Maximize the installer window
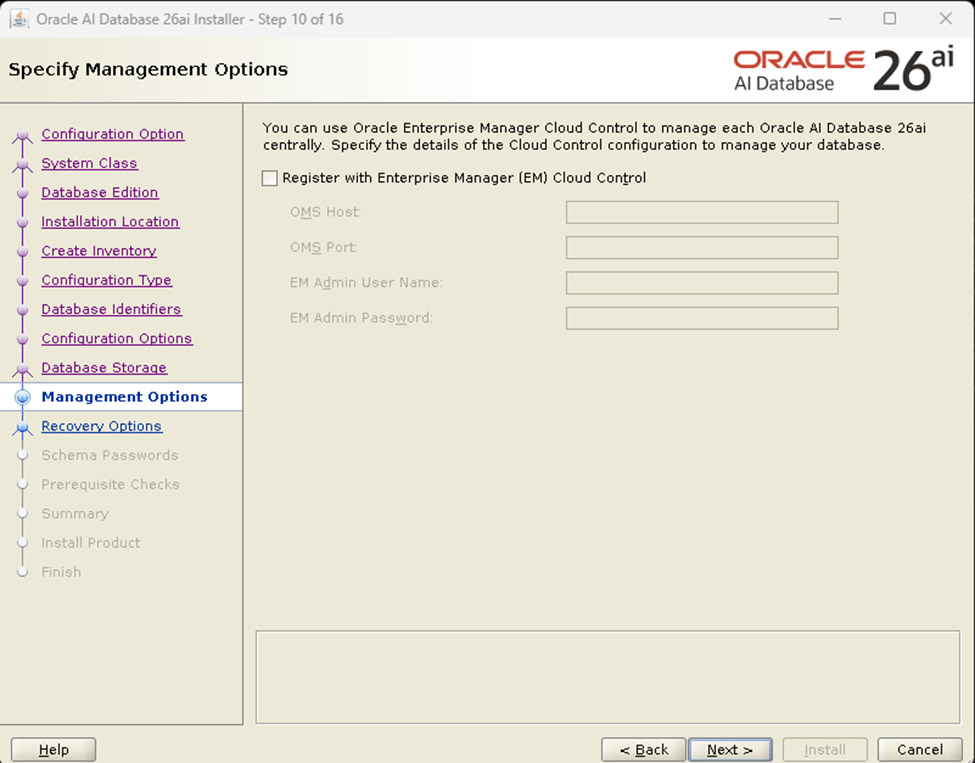Viewport: 975px width, 763px height. (890, 19)
